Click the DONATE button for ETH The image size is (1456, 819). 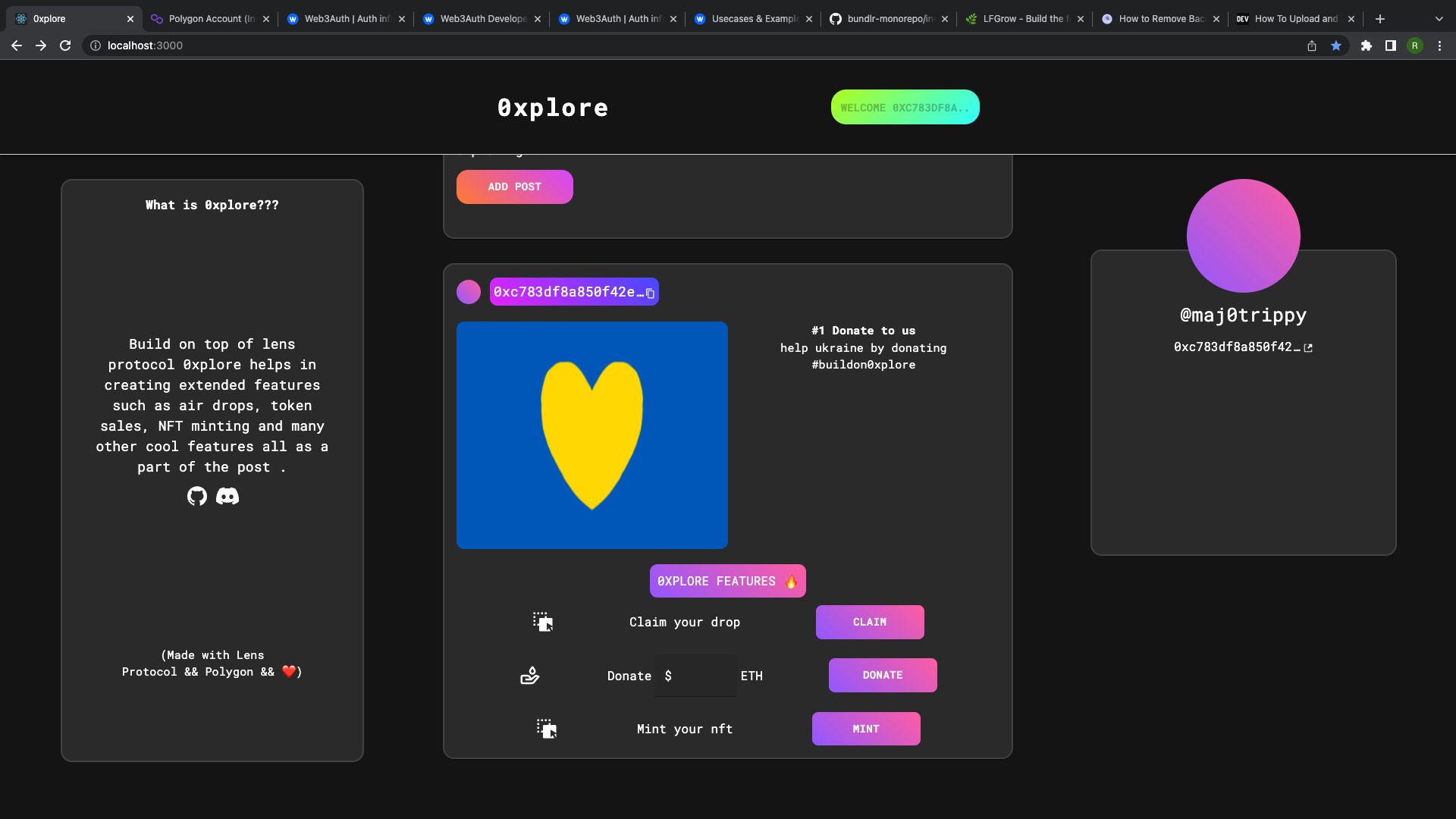(x=883, y=674)
